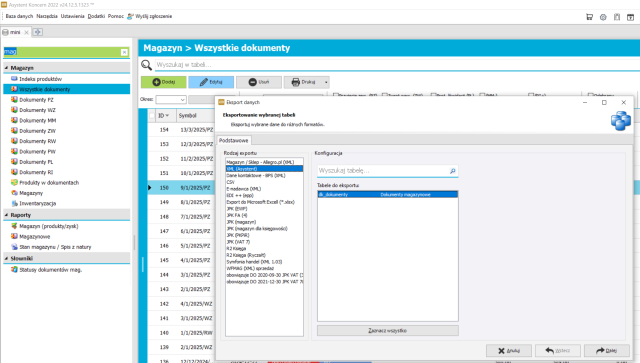Open the Okres period combo box
This screenshot has width=640, height=363.
(171, 99)
